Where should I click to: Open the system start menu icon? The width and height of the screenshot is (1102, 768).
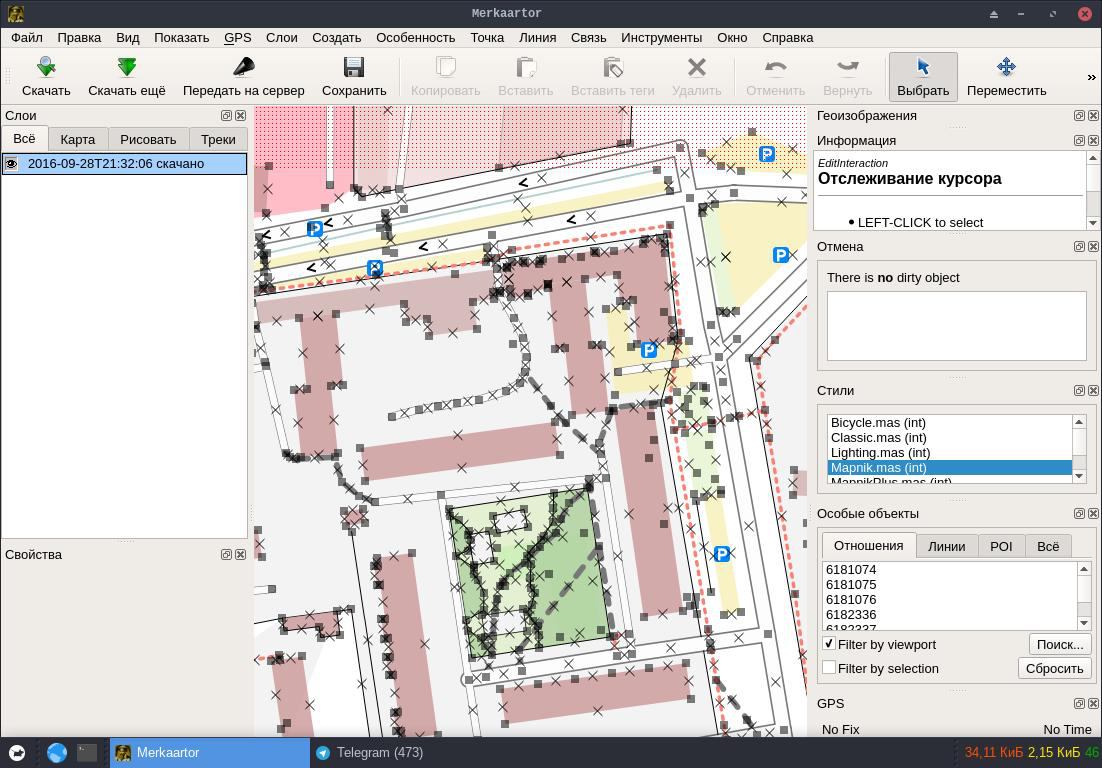pos(17,753)
